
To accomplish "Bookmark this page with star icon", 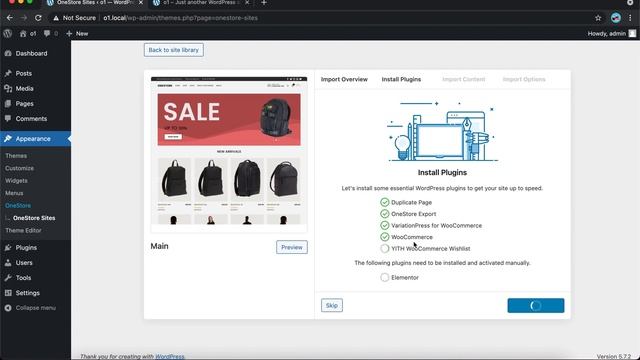I will (x=598, y=18).
